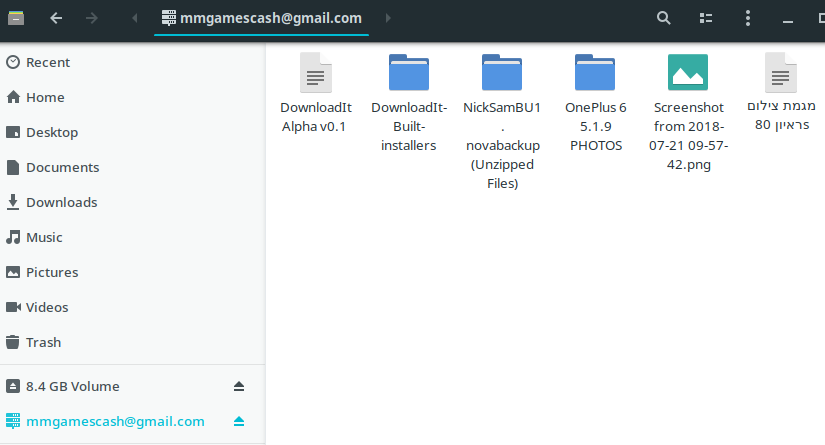Open Pictures in the sidebar

(x=133, y=272)
